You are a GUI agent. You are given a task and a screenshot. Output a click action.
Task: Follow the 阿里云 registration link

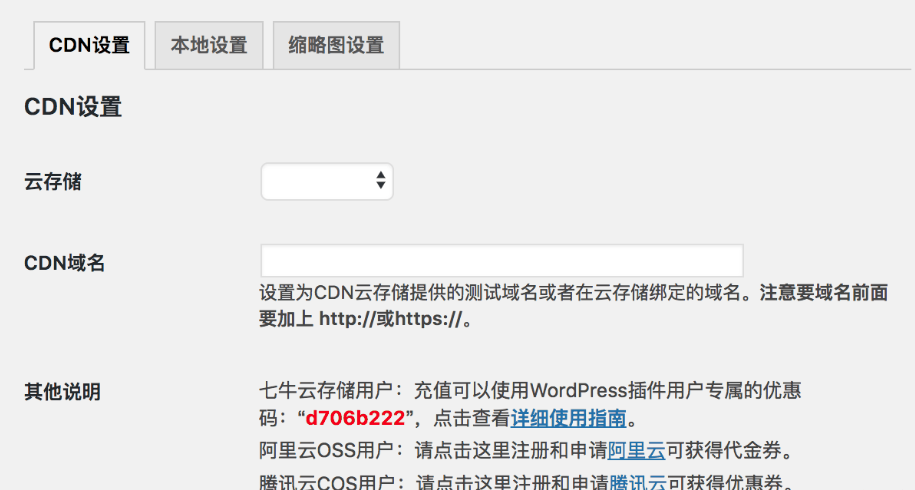(x=637, y=450)
